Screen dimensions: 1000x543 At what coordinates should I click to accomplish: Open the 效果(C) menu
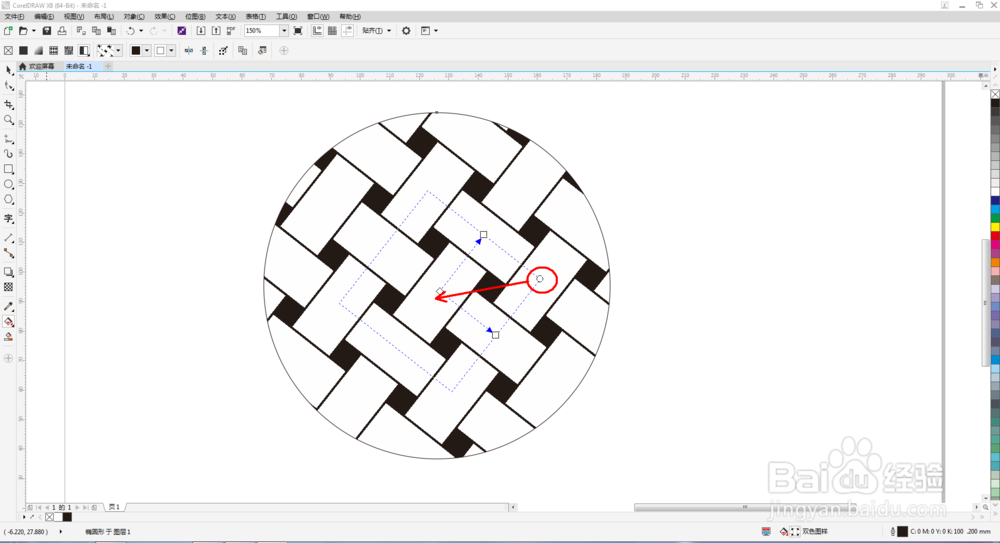(165, 17)
